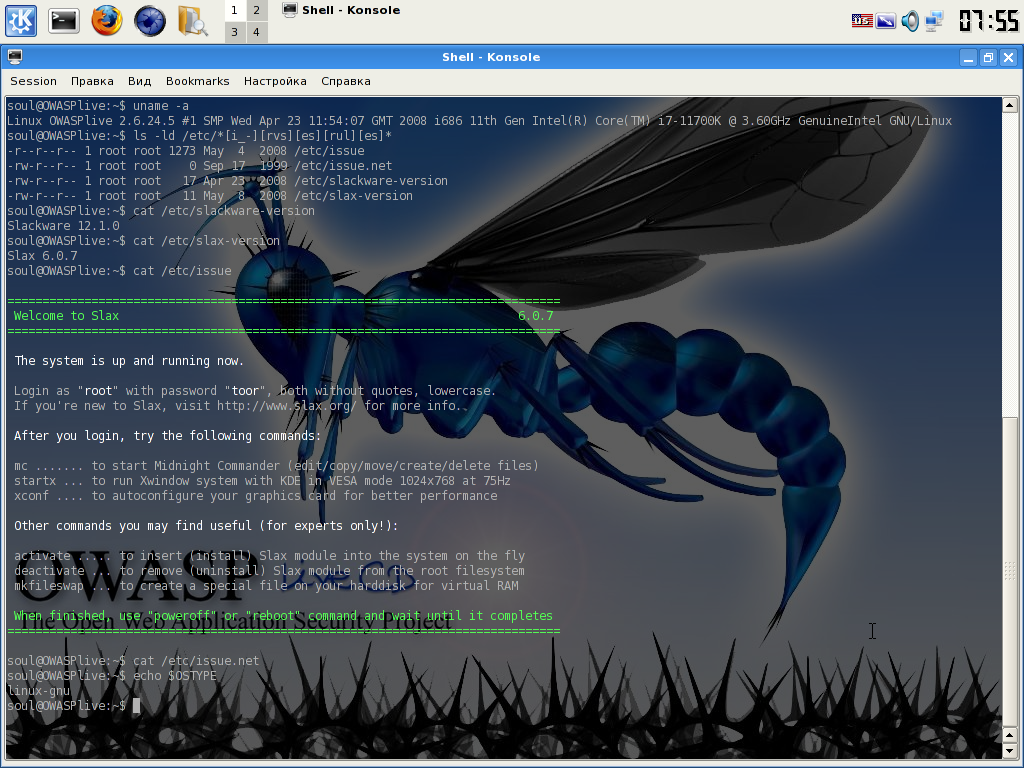Viewport: 1024px width, 768px height.
Task: Open the file search folder icon
Action: point(193,20)
